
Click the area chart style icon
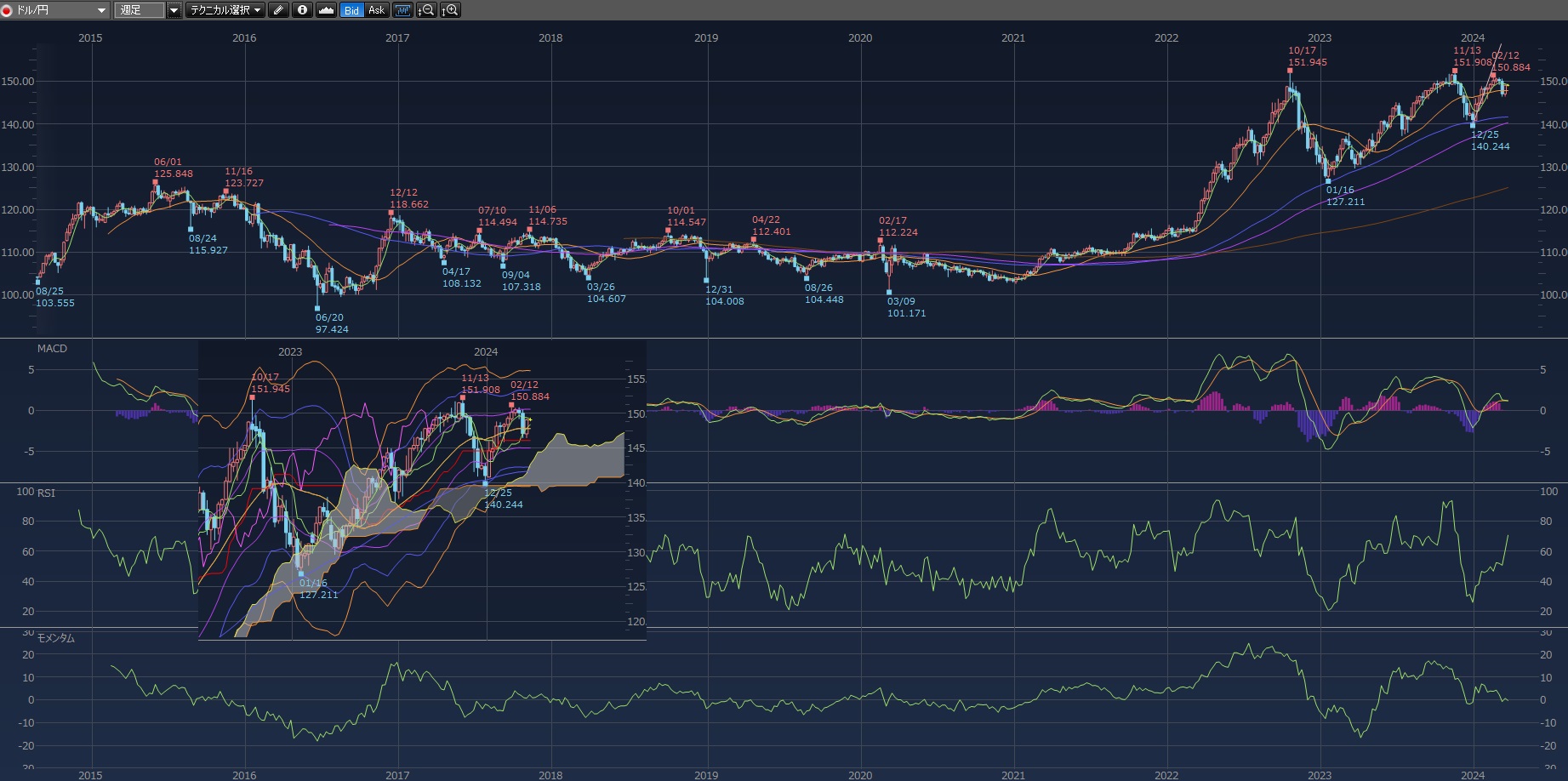pos(326,10)
